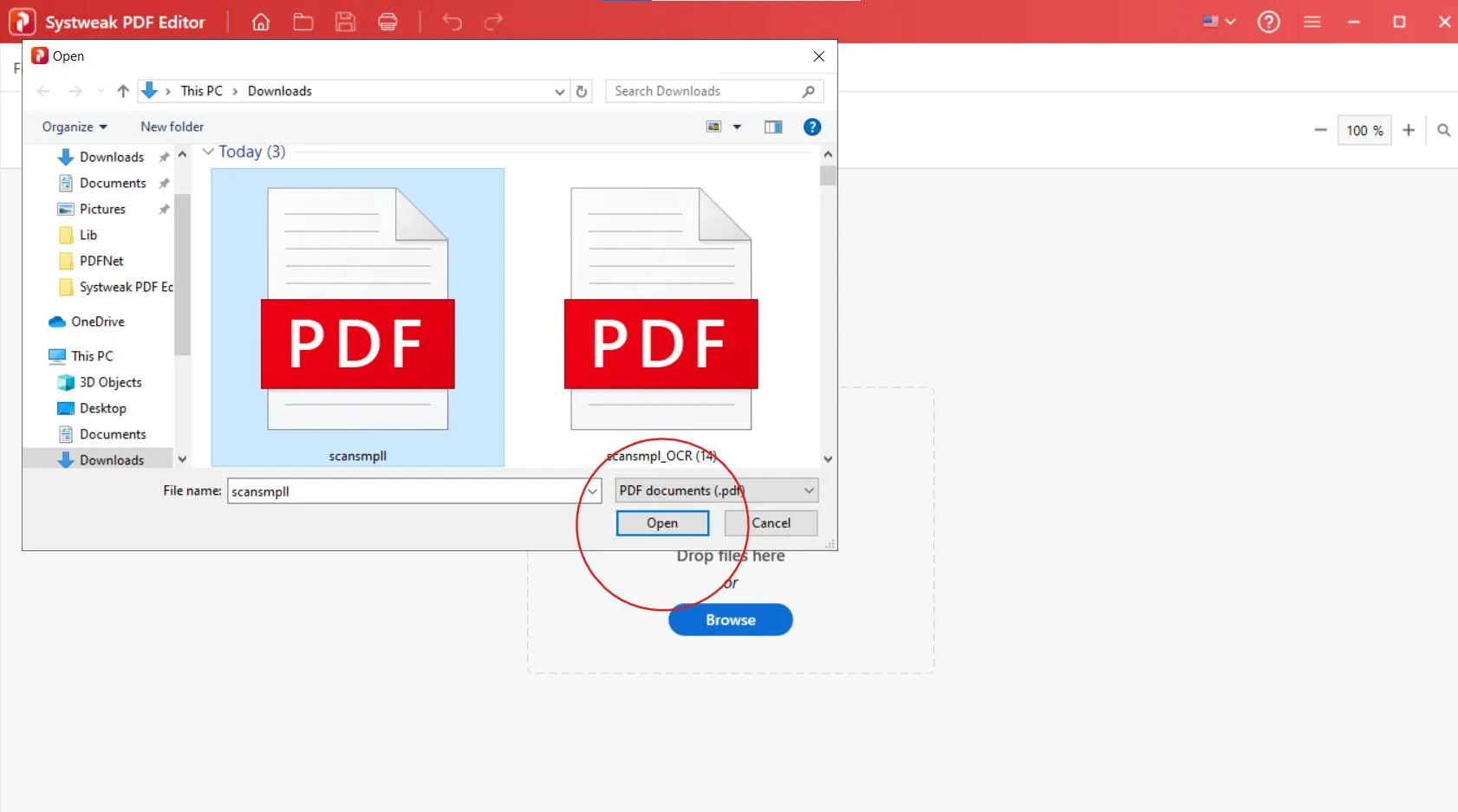This screenshot has height=812, width=1458.
Task: Click the Browse button
Action: 730,619
